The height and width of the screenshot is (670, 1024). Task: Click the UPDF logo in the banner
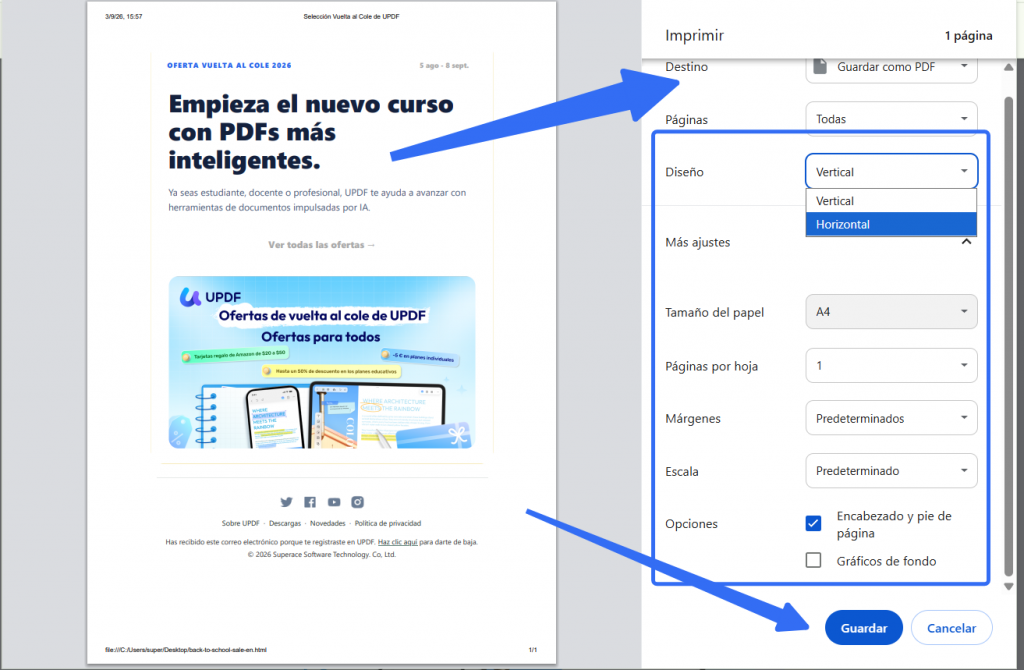tap(210, 297)
